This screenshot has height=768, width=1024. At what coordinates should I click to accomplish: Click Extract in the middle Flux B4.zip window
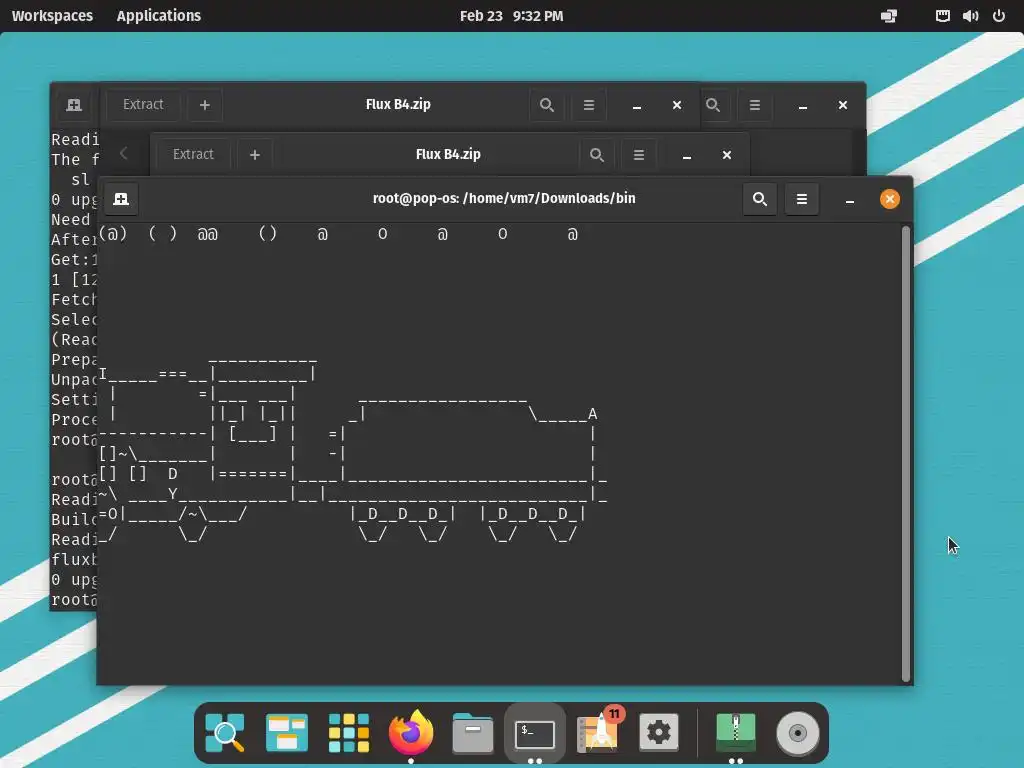point(193,155)
